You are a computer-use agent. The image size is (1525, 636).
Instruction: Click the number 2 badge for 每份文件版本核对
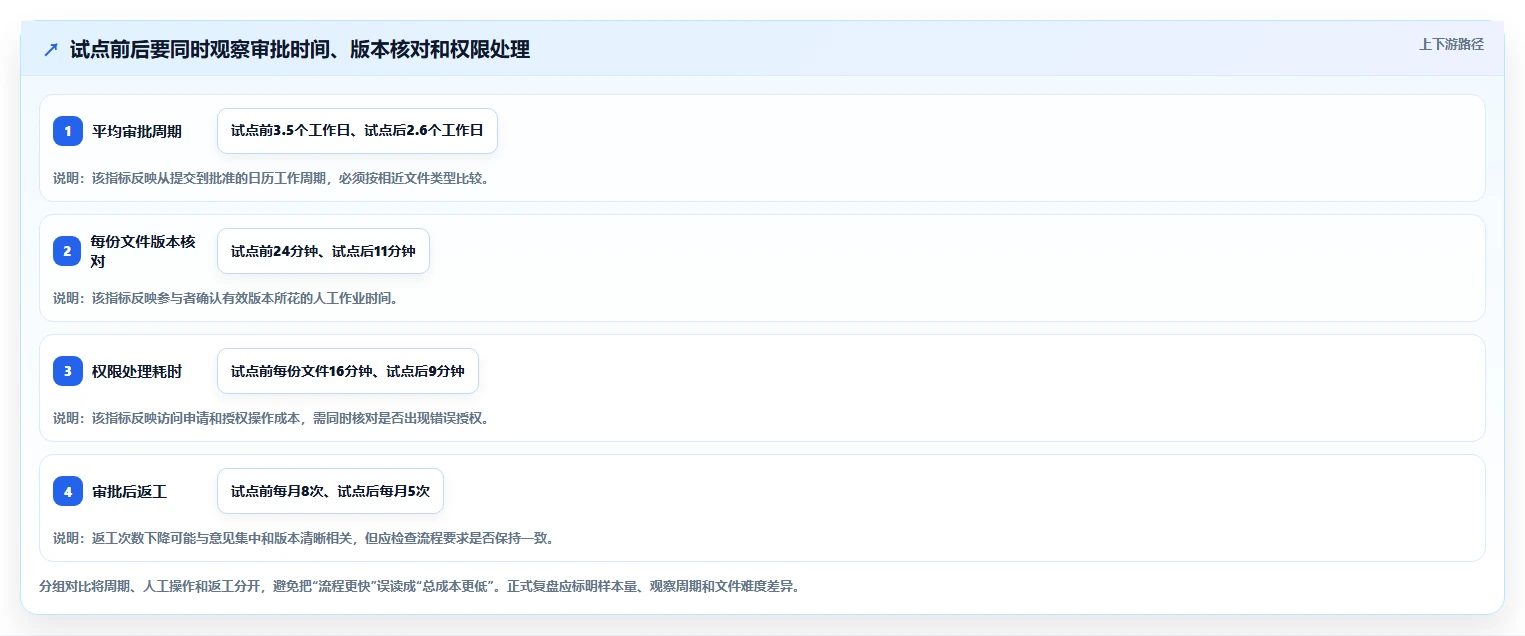pos(68,251)
